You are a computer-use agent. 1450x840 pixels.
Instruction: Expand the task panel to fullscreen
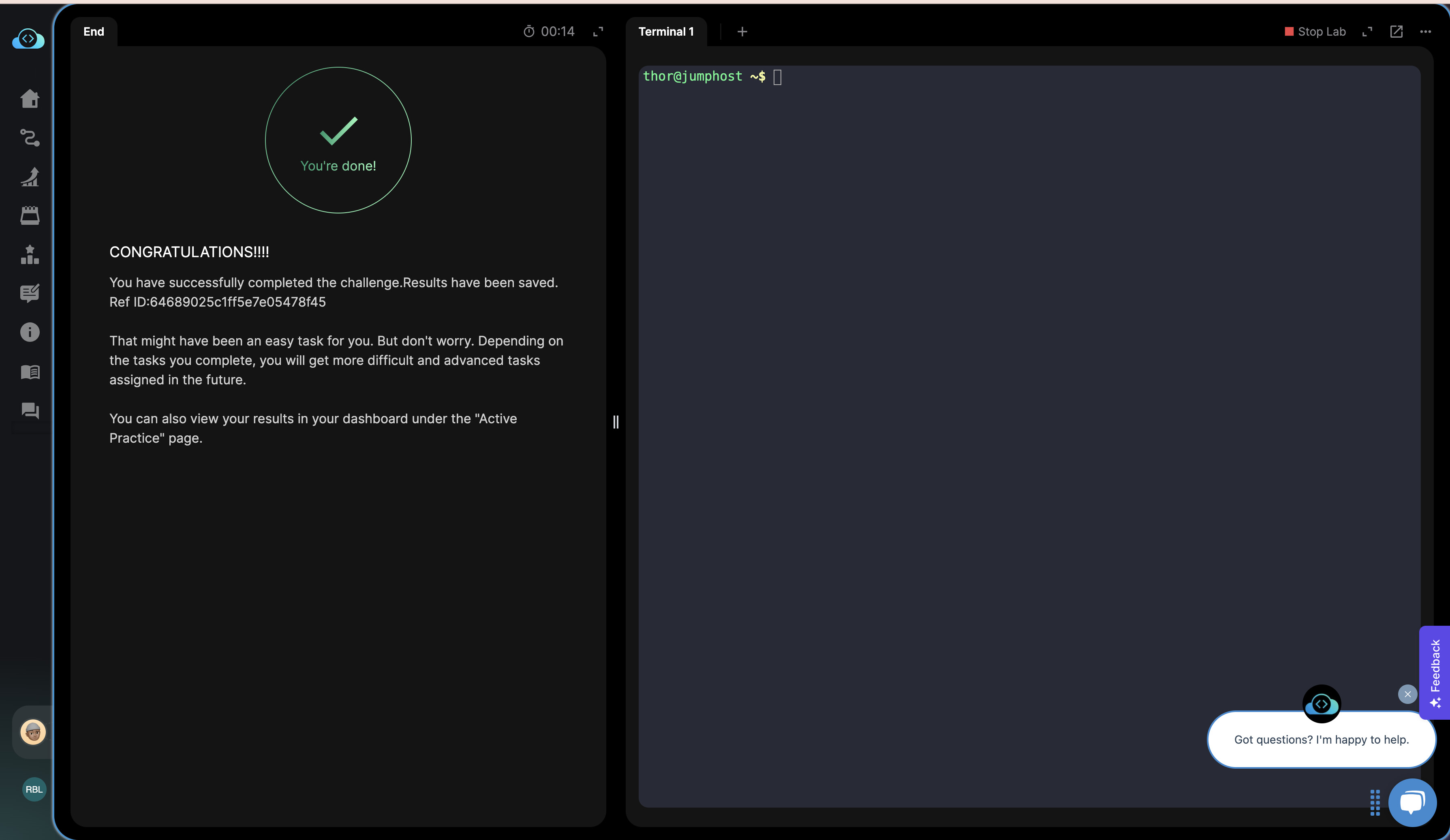(599, 32)
